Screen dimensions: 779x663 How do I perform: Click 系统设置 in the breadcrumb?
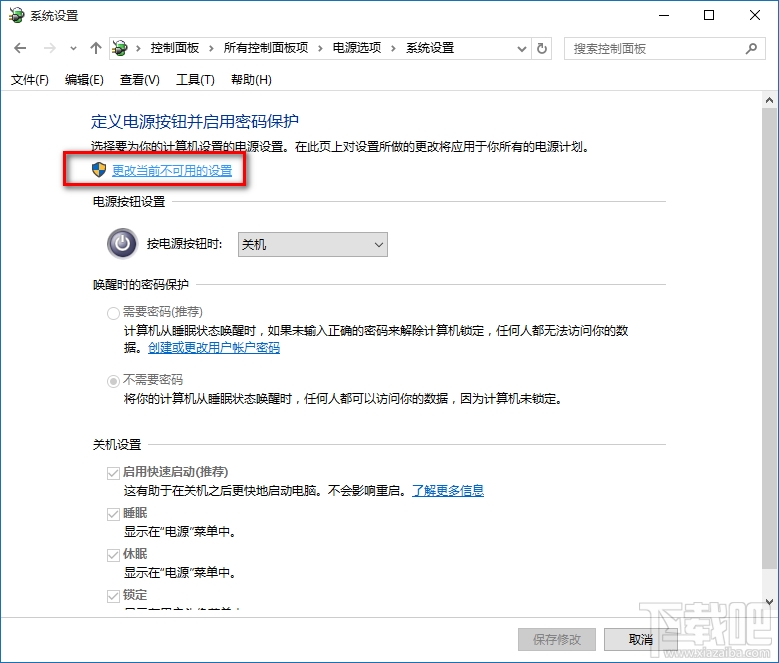point(430,48)
